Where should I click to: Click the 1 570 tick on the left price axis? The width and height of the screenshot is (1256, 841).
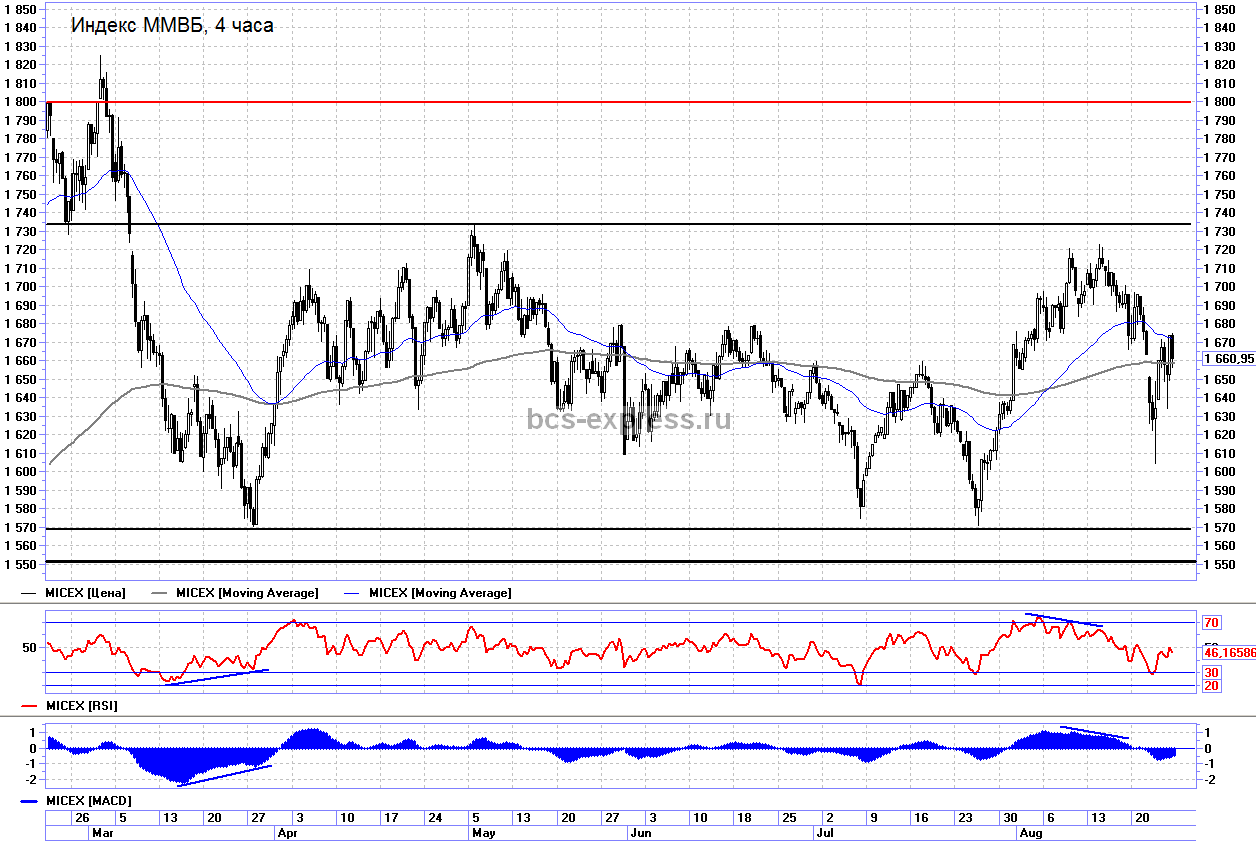[x=20, y=528]
